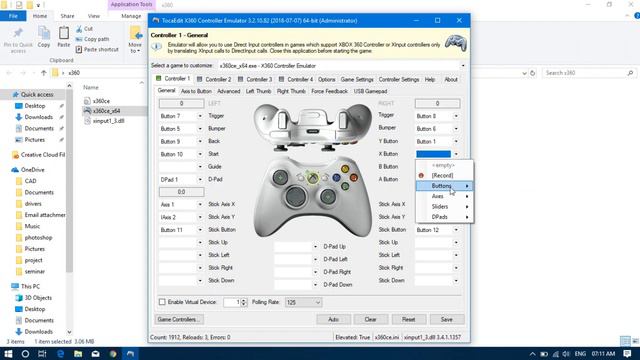Image resolution: width=640 pixels, height=360 pixels.
Task: Click the Game Controllers button
Action: tap(179, 320)
